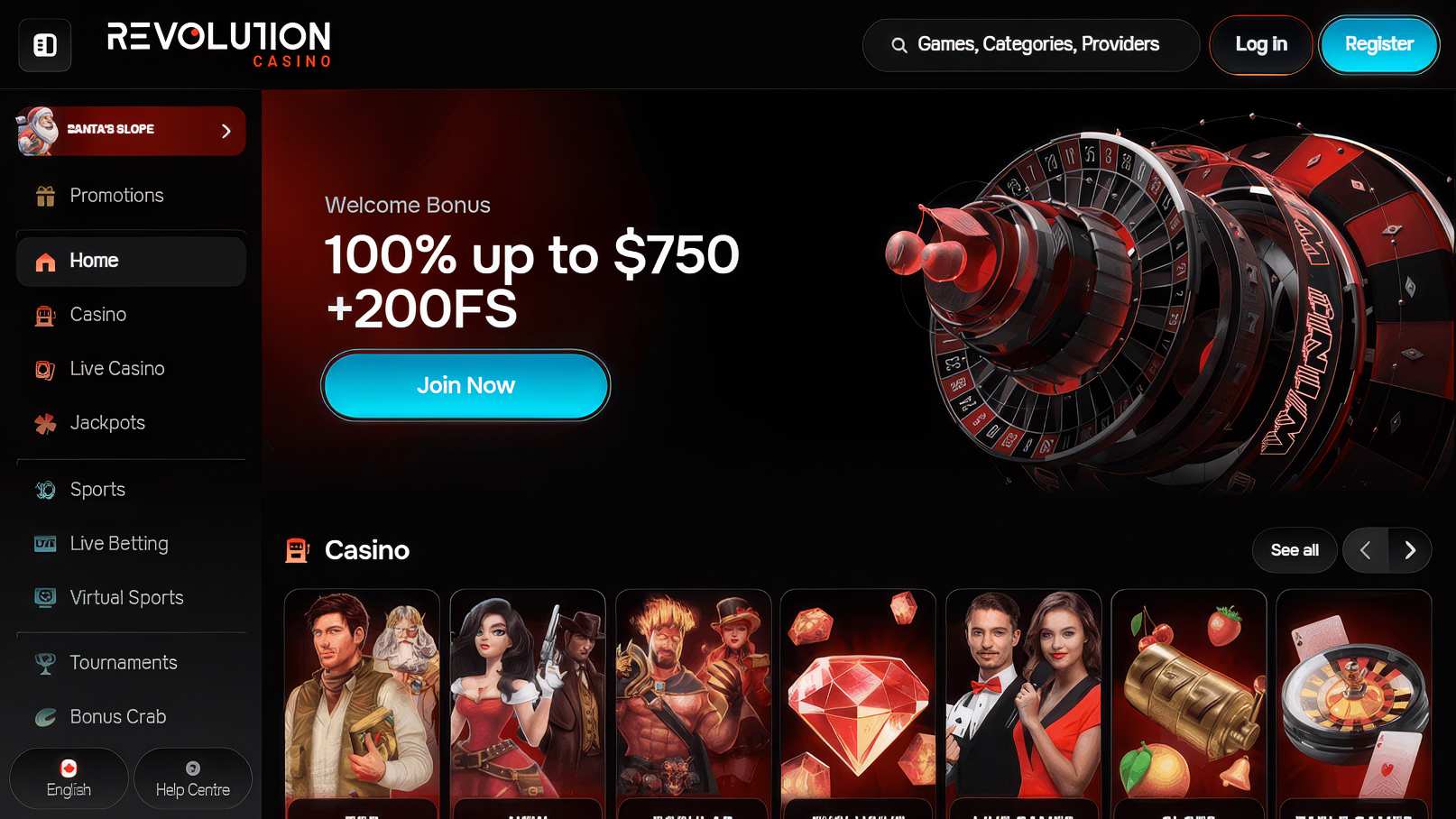Open the English language selector

(x=69, y=778)
